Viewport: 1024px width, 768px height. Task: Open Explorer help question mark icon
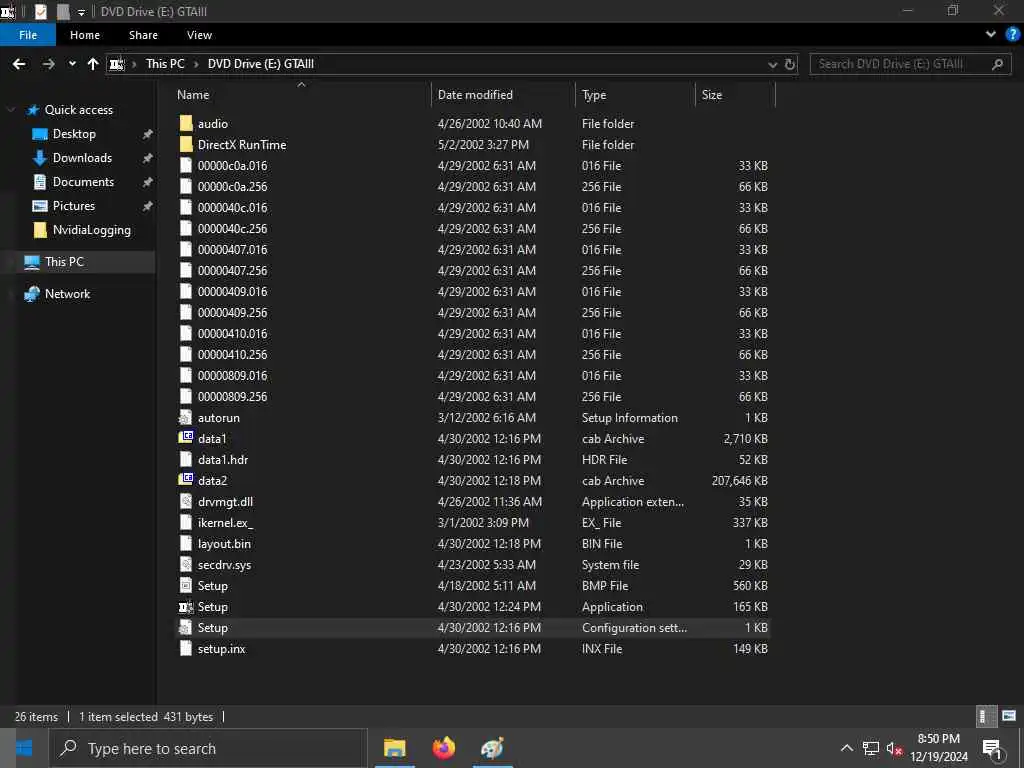click(x=1013, y=35)
